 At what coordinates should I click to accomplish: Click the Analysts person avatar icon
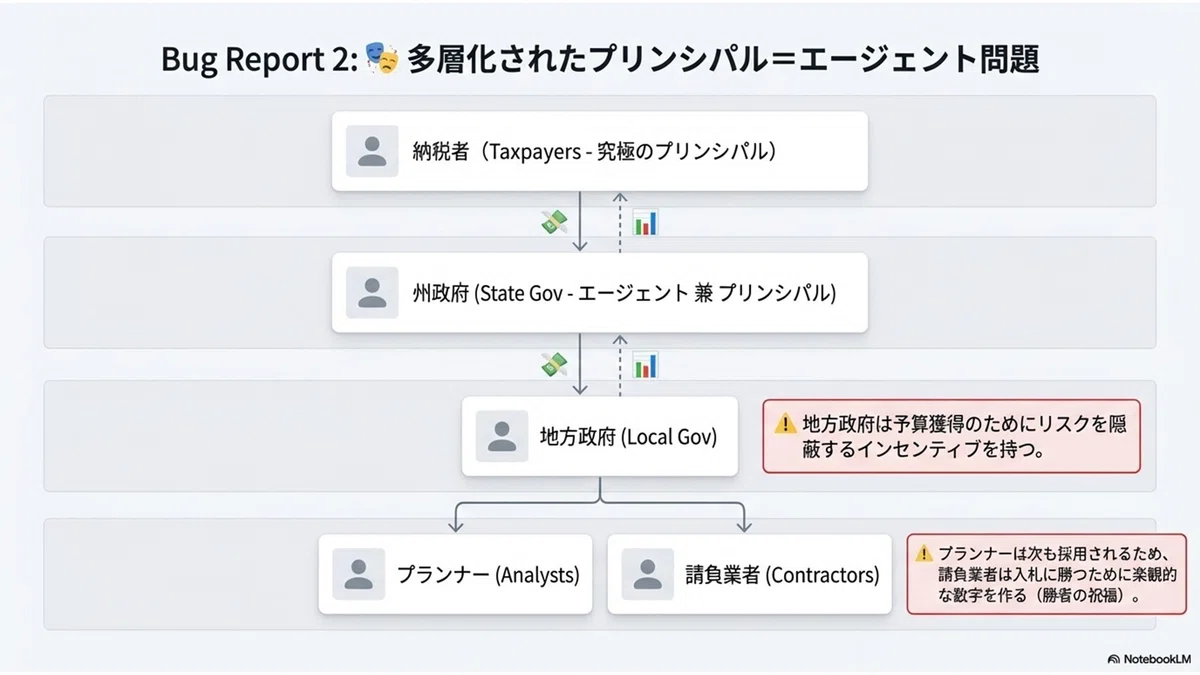pos(358,574)
